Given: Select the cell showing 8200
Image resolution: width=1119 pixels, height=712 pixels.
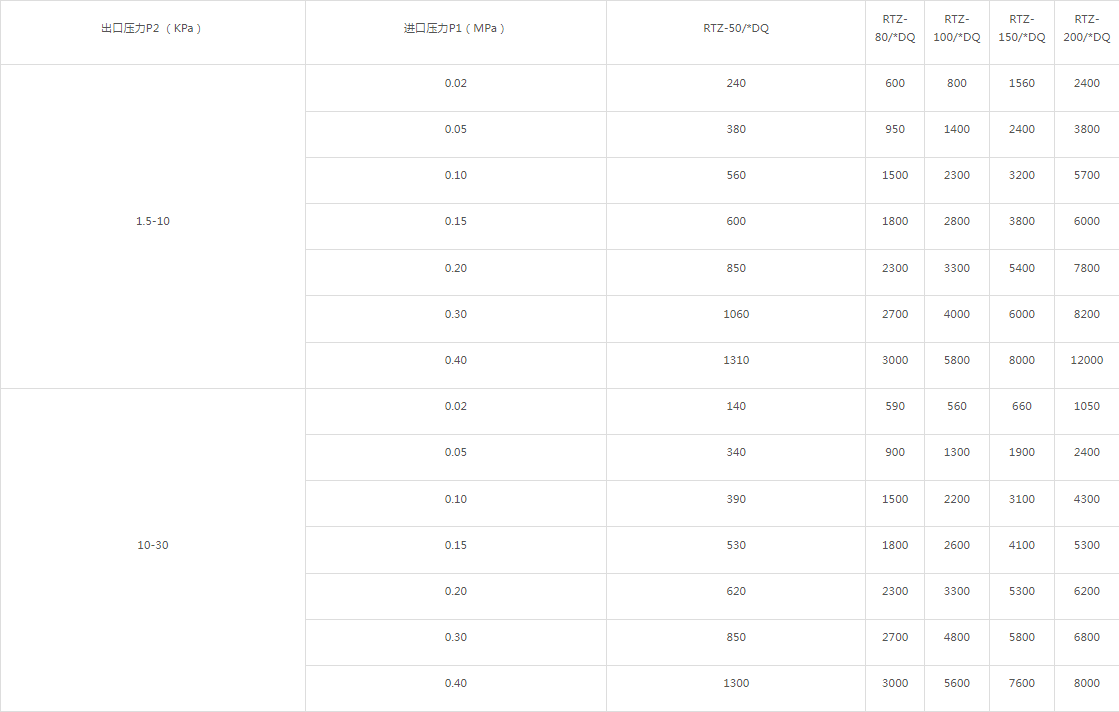Looking at the screenshot, I should point(1087,314).
